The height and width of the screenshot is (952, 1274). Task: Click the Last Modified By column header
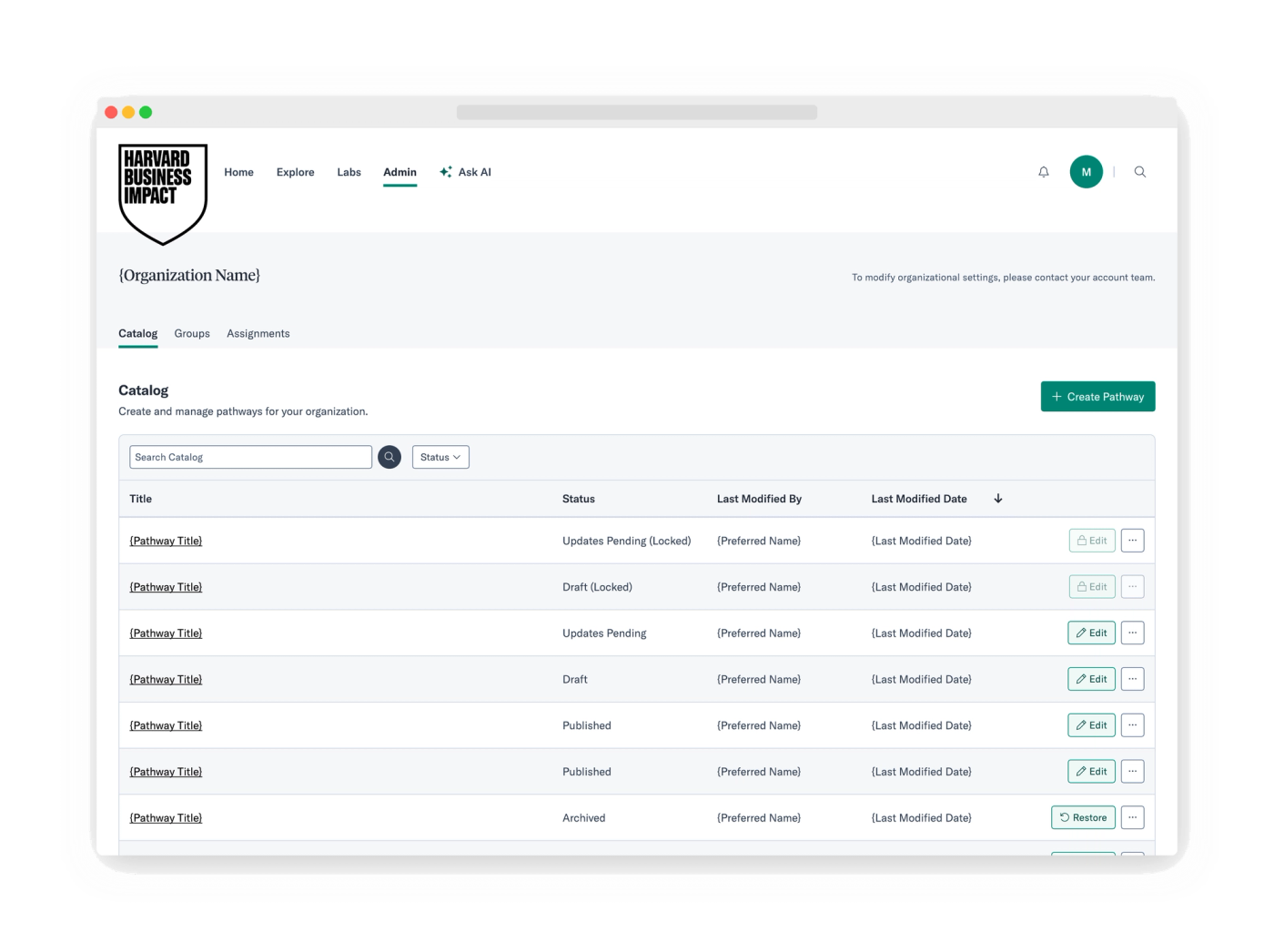pyautogui.click(x=759, y=499)
